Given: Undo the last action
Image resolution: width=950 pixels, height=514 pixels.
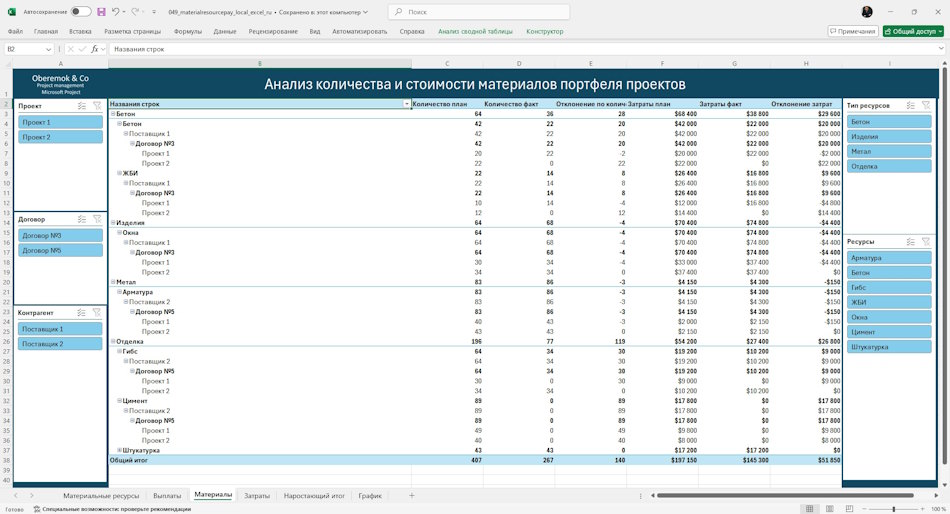Looking at the screenshot, I should pos(115,12).
